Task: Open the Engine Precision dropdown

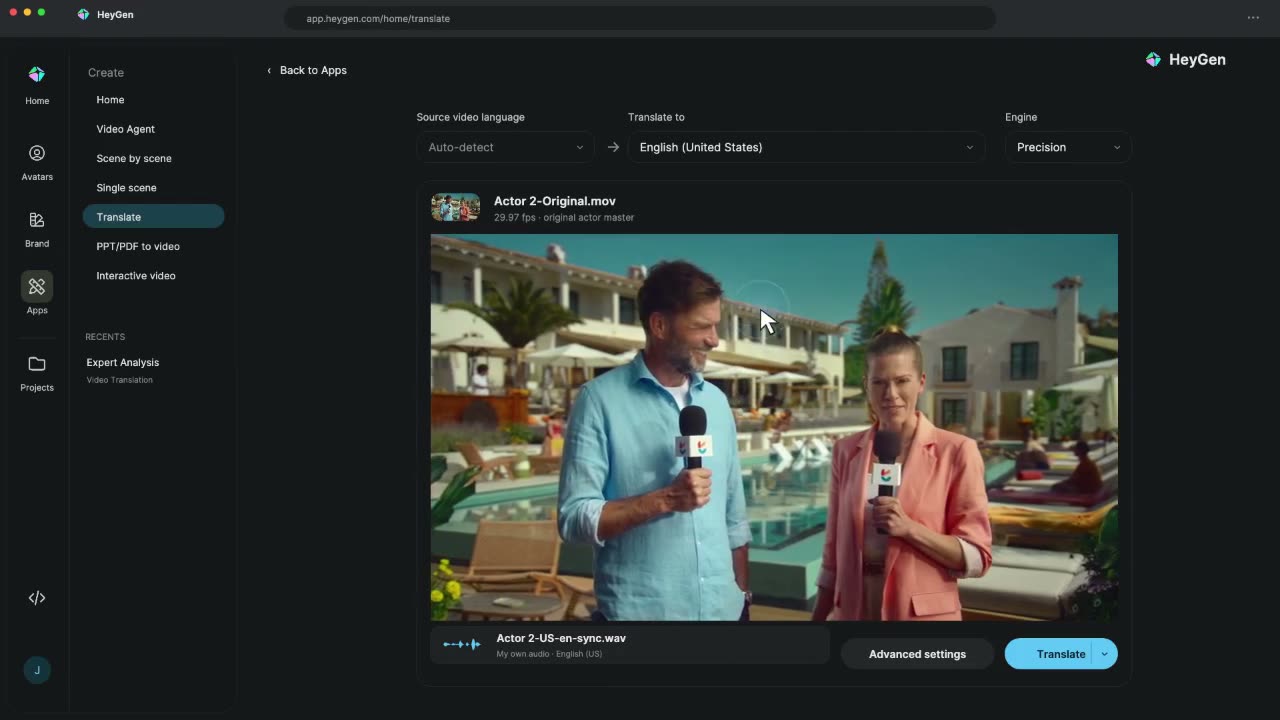Action: coord(1068,147)
